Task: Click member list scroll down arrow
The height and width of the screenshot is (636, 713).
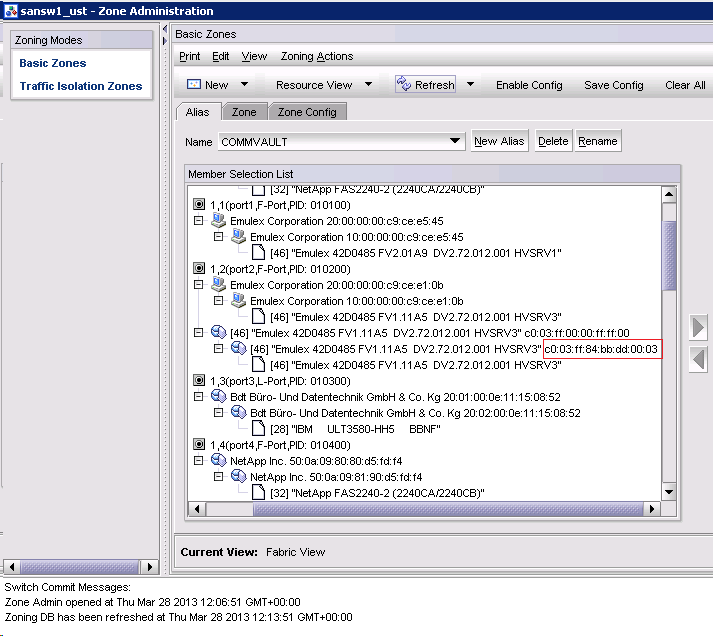Action: (669, 492)
